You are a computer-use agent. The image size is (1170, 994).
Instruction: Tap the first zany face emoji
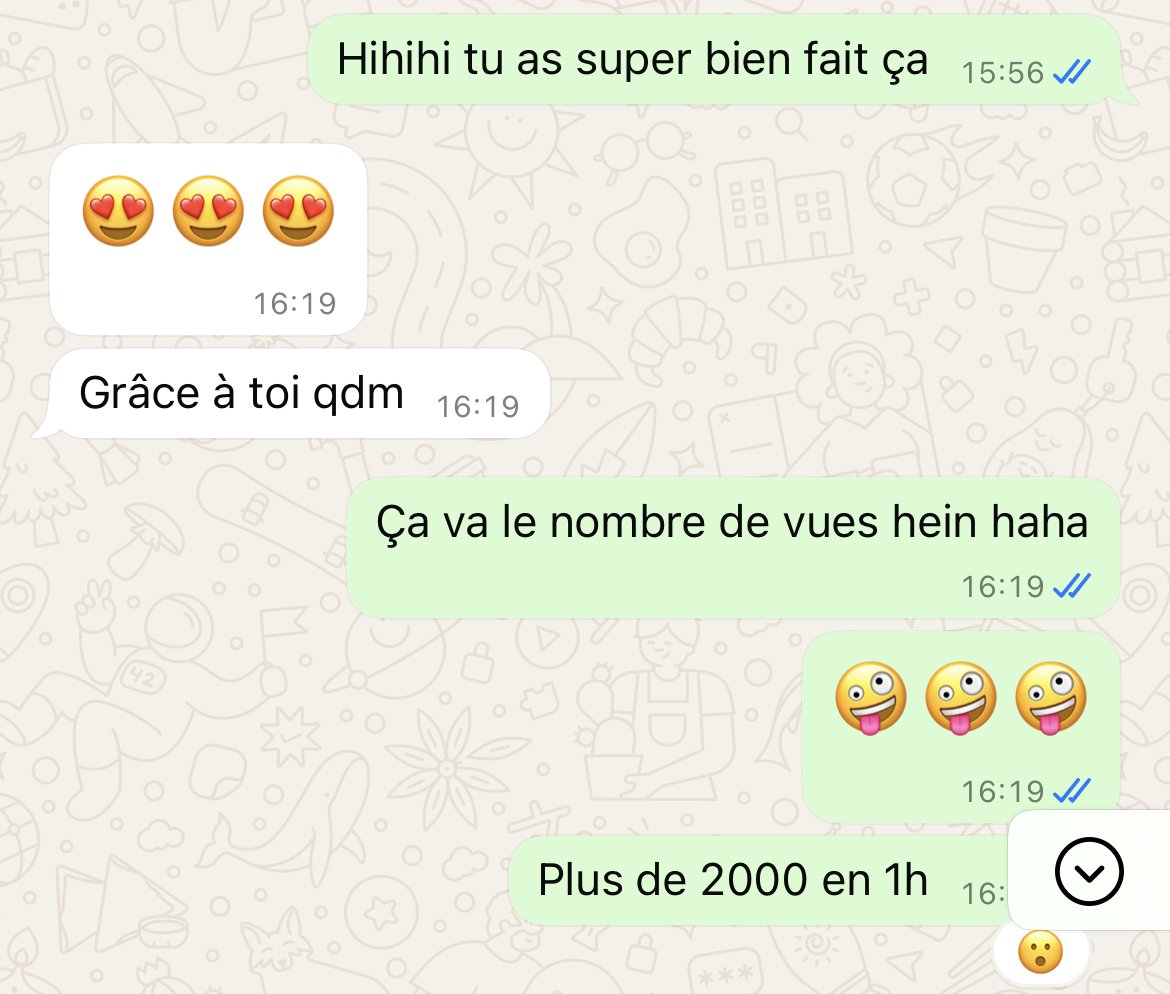click(871, 698)
